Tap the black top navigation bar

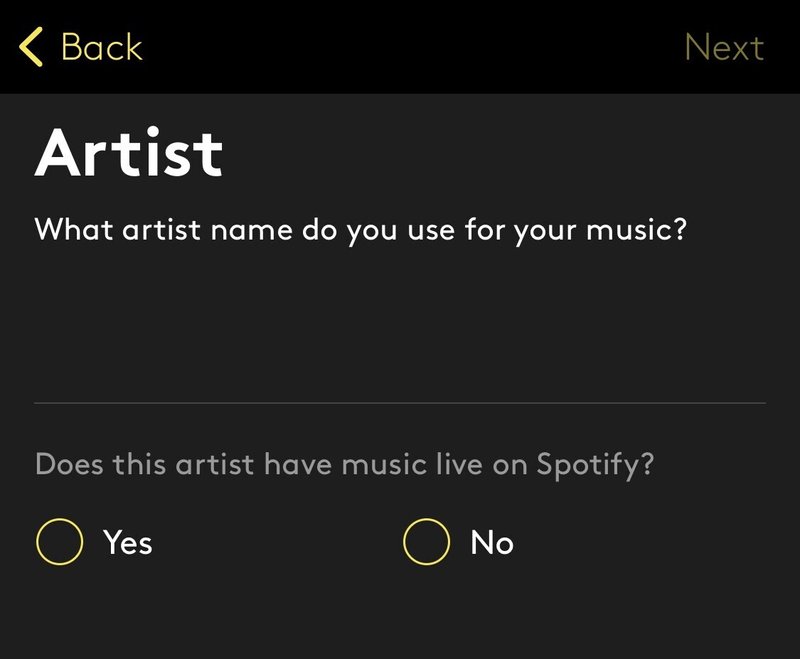pos(400,47)
